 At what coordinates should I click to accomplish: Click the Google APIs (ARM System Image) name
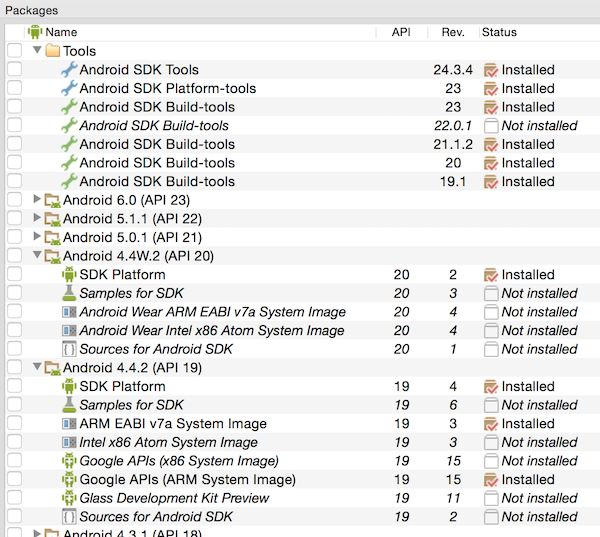point(188,480)
